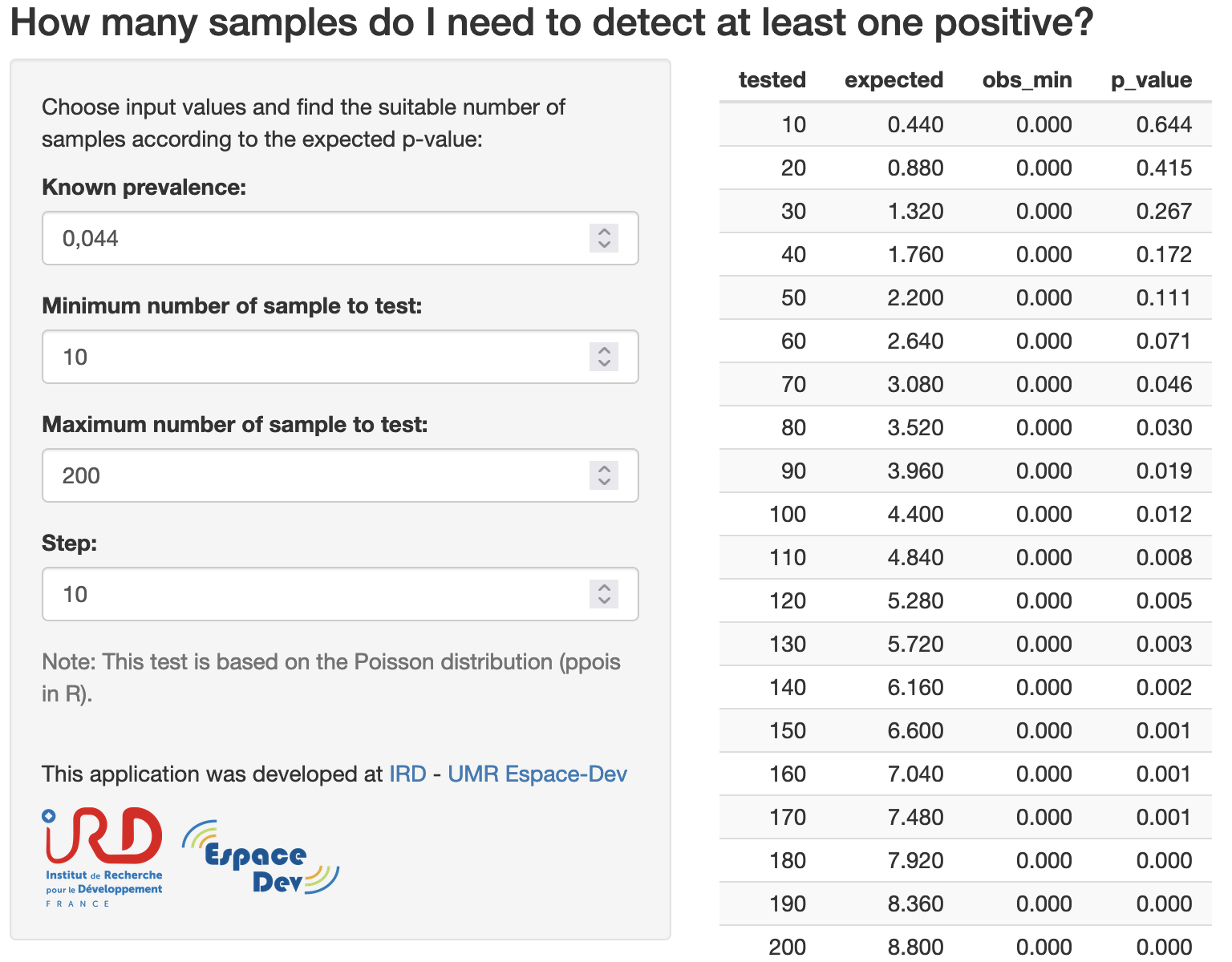Click the Maximum number of sample field
The width and height of the screenshot is (1232, 962).
pyautogui.click(x=340, y=475)
